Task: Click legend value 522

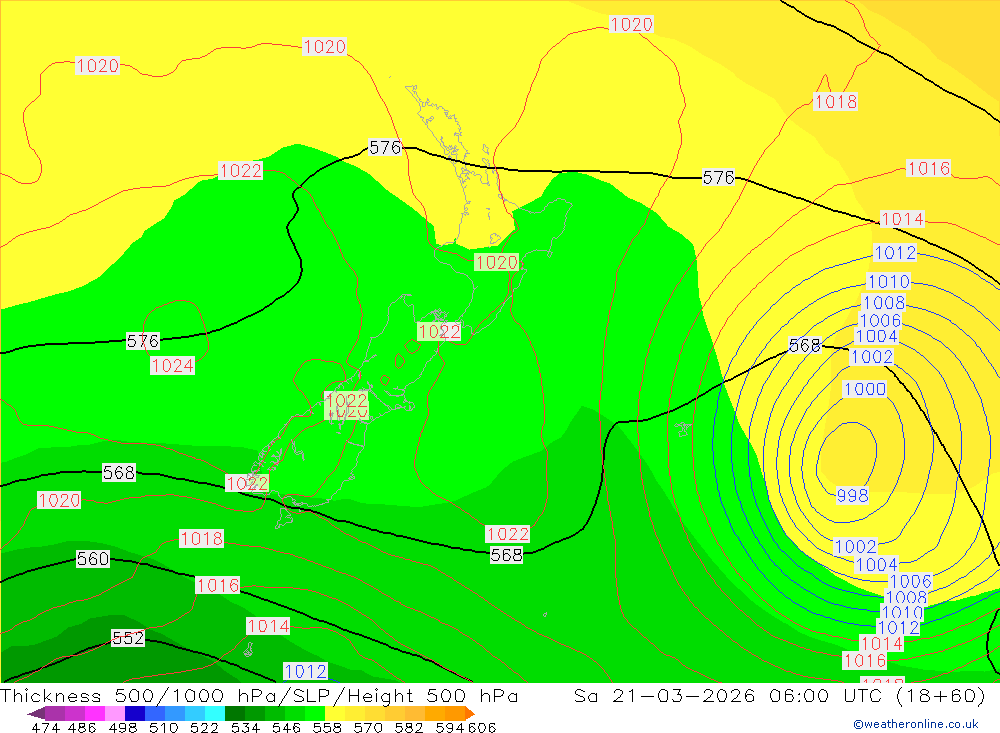Action: [204, 727]
